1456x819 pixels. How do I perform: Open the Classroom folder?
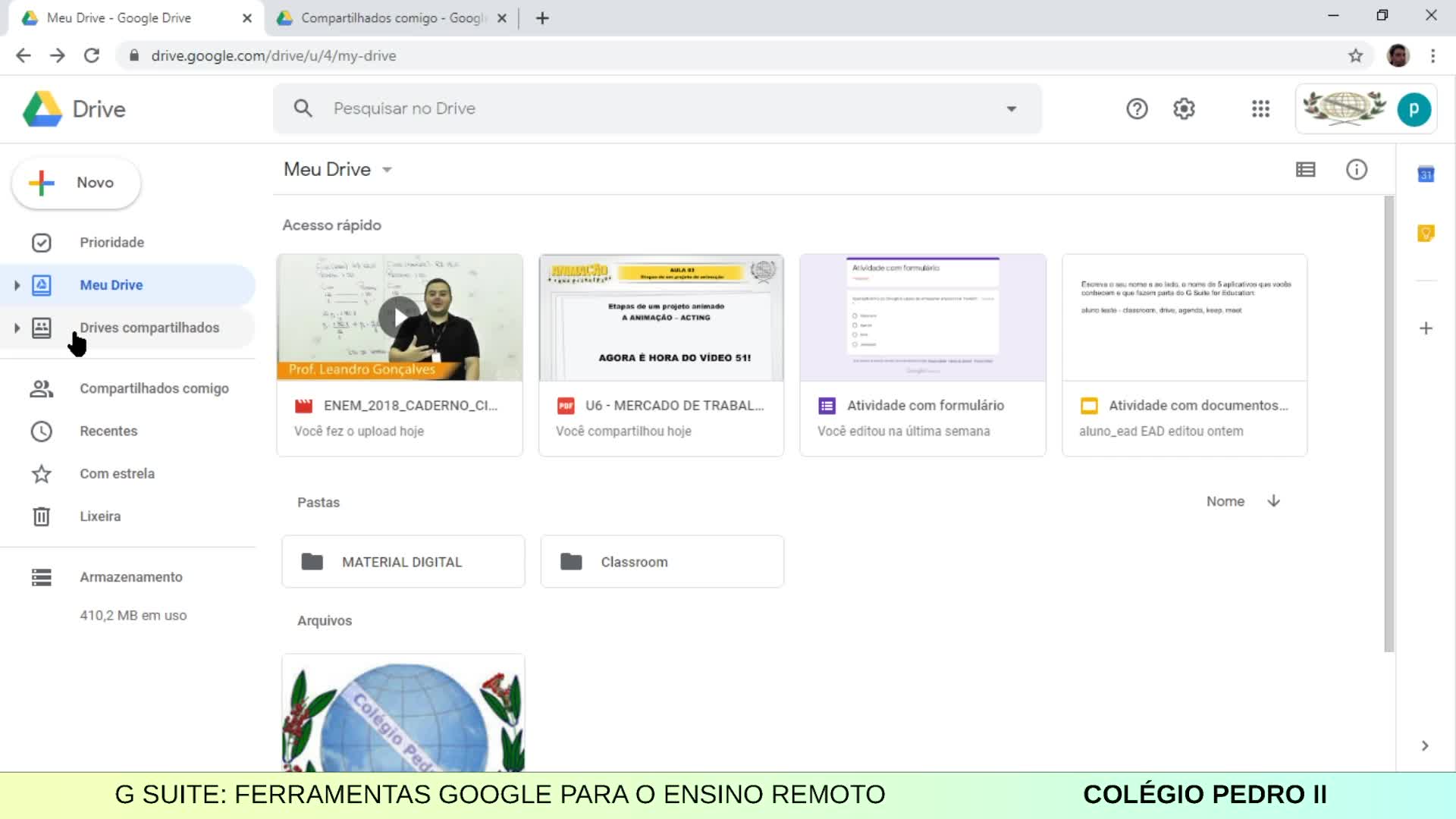pos(662,562)
